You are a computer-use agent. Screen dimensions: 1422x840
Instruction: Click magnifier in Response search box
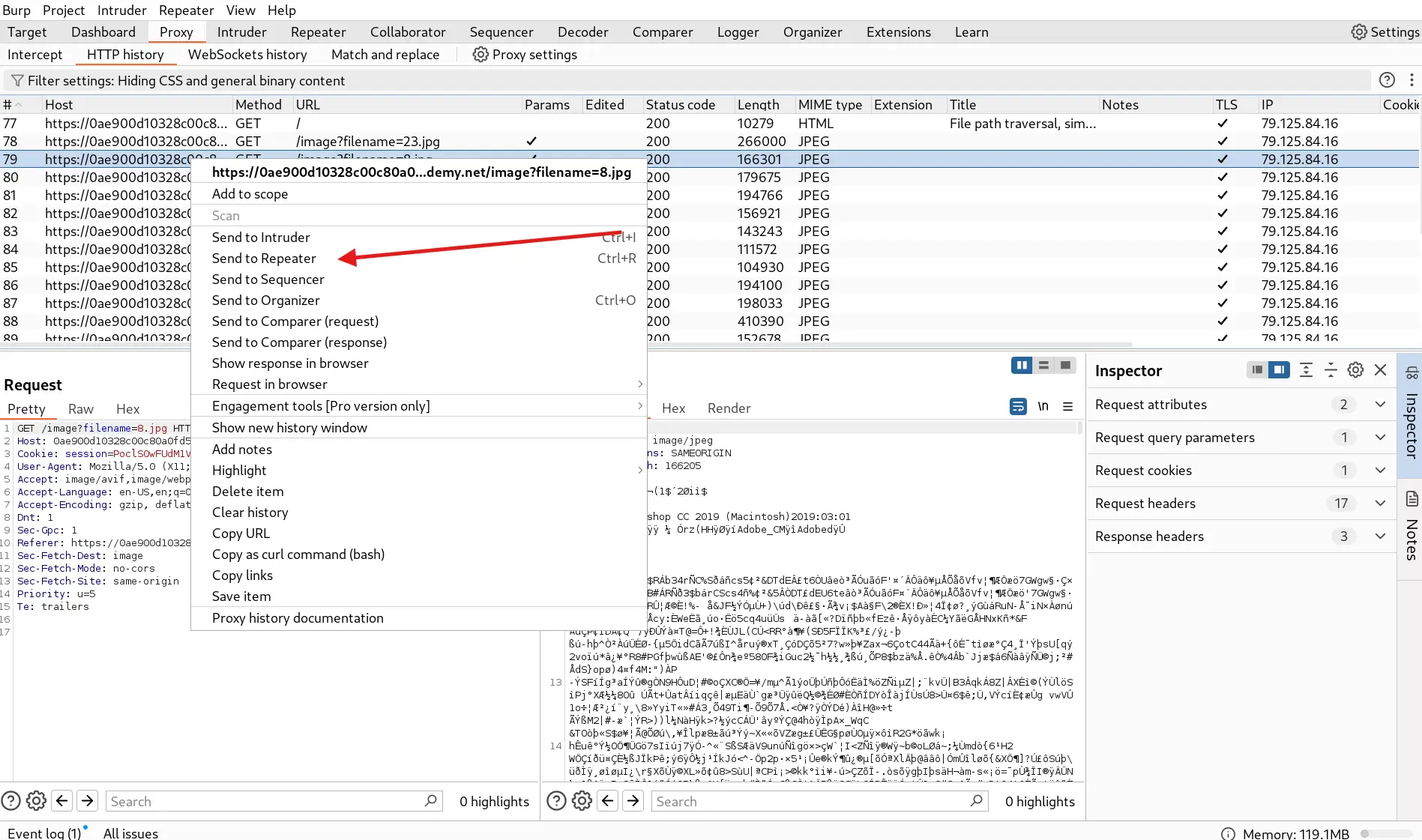pyautogui.click(x=976, y=801)
